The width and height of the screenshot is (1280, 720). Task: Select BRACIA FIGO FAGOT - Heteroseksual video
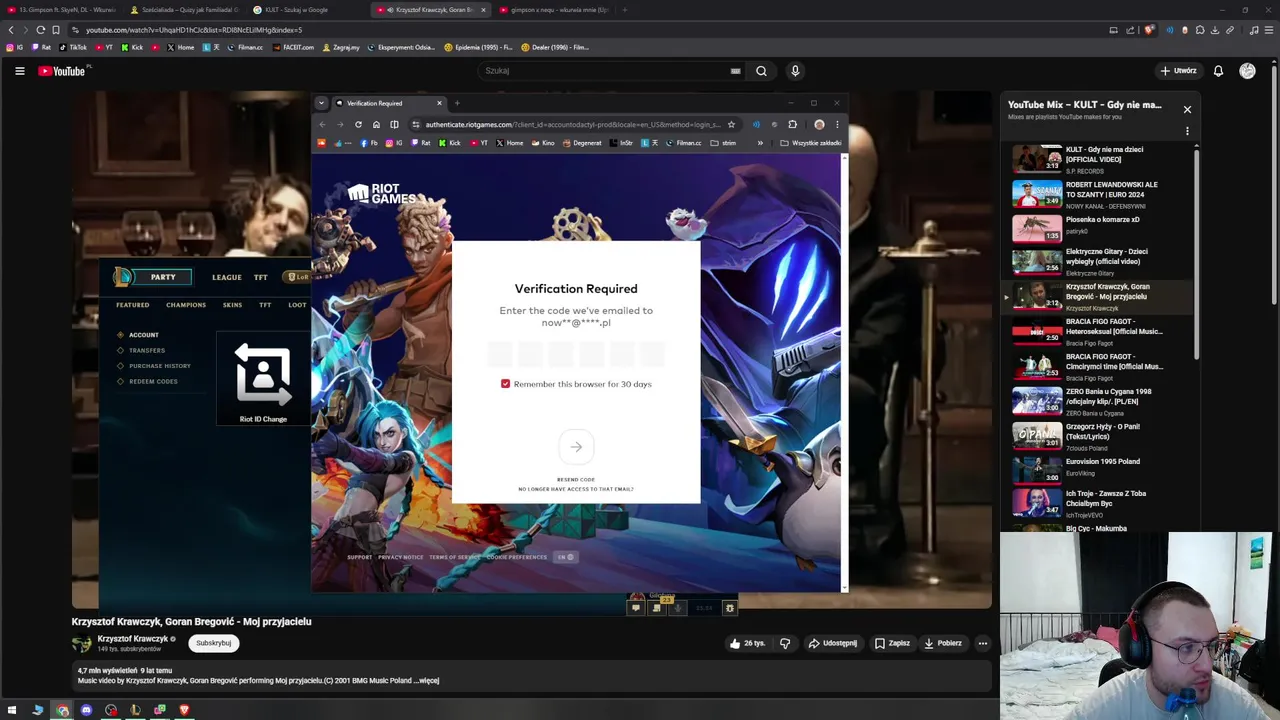pos(1099,332)
